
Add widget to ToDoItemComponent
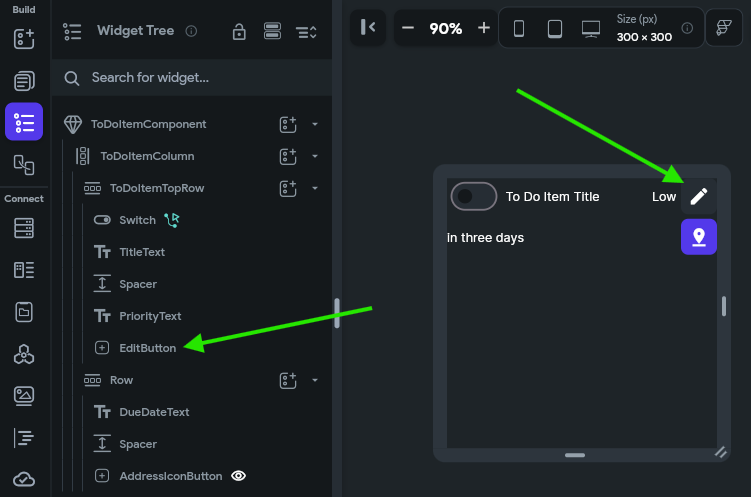288,124
